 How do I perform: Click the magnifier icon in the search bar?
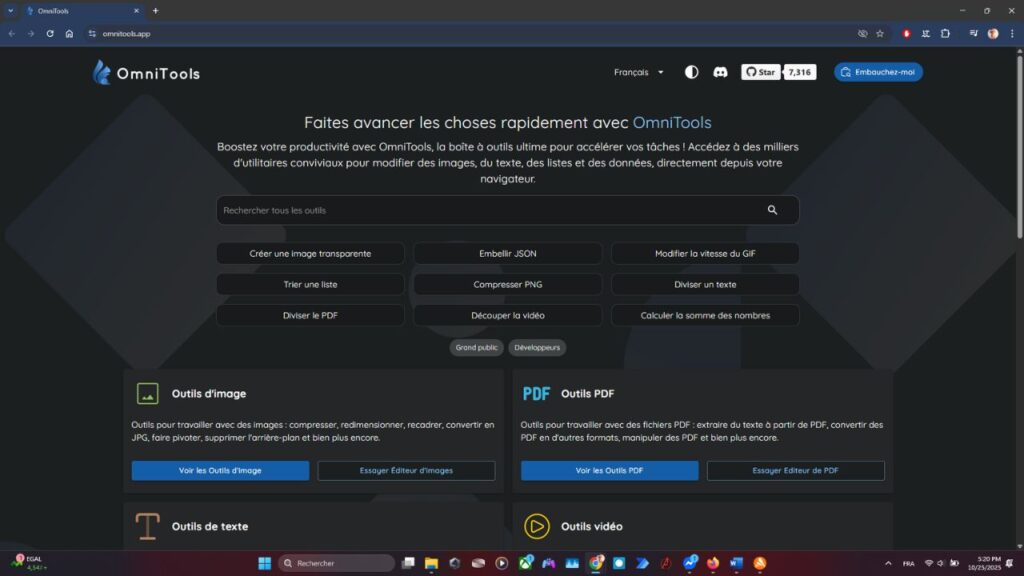coord(772,210)
